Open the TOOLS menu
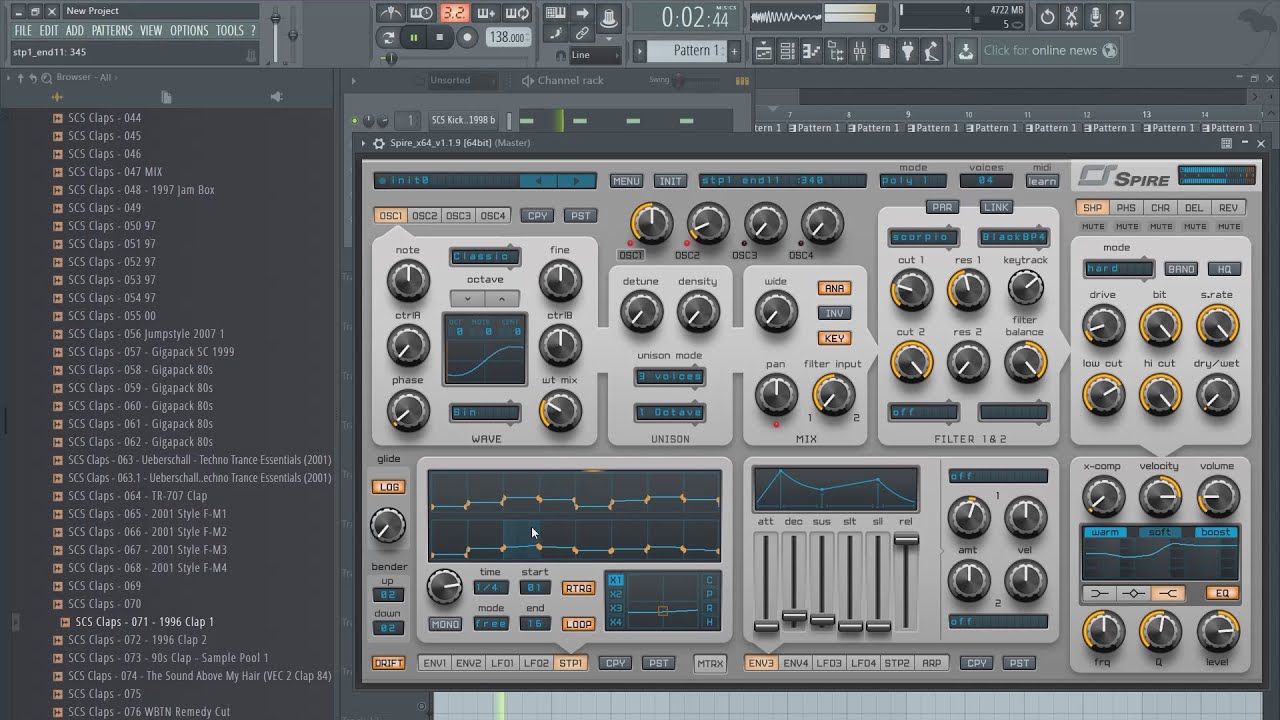The width and height of the screenshot is (1280, 720). [230, 31]
